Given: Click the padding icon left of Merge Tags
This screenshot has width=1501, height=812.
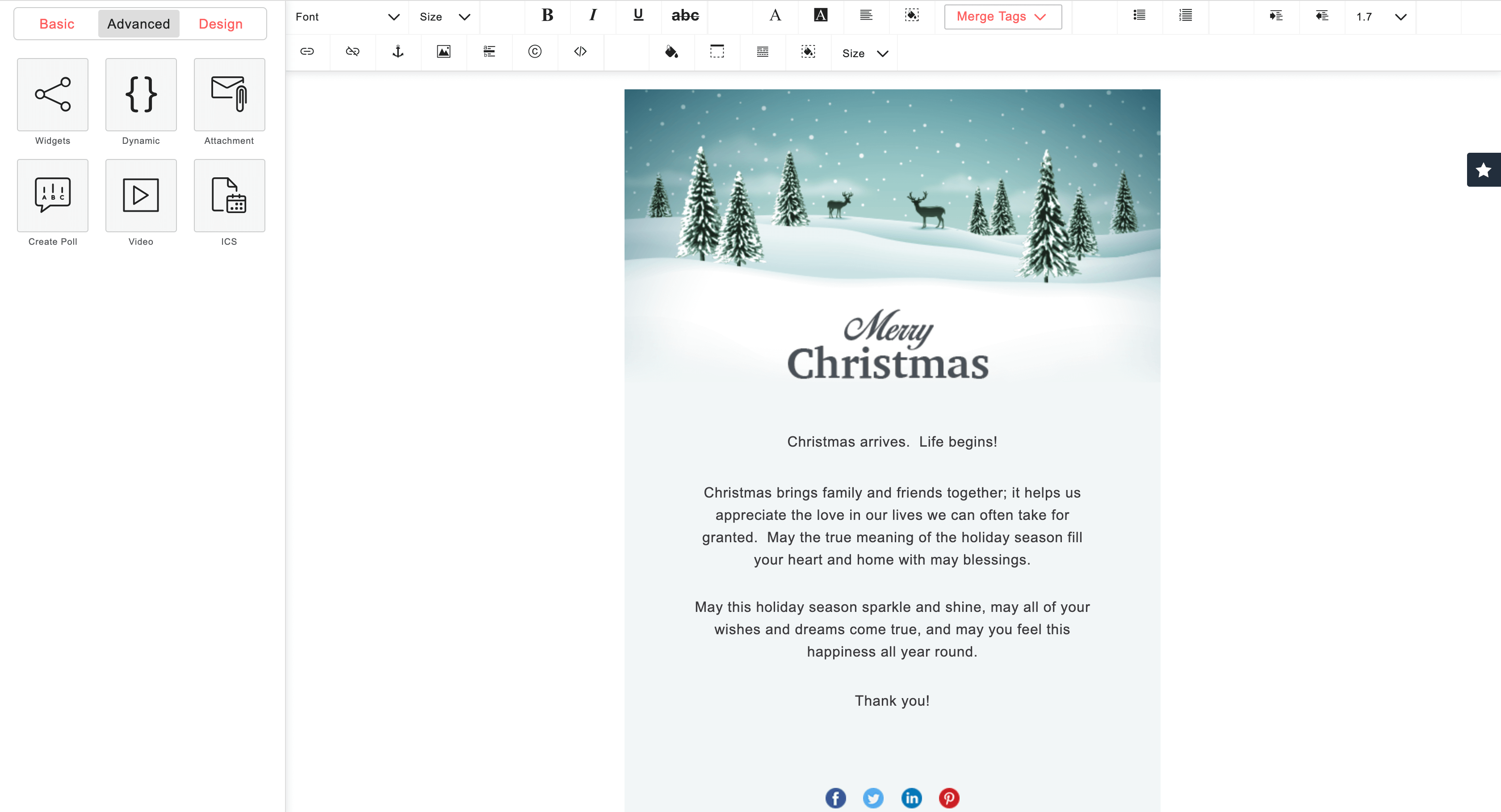Looking at the screenshot, I should pyautogui.click(x=912, y=16).
